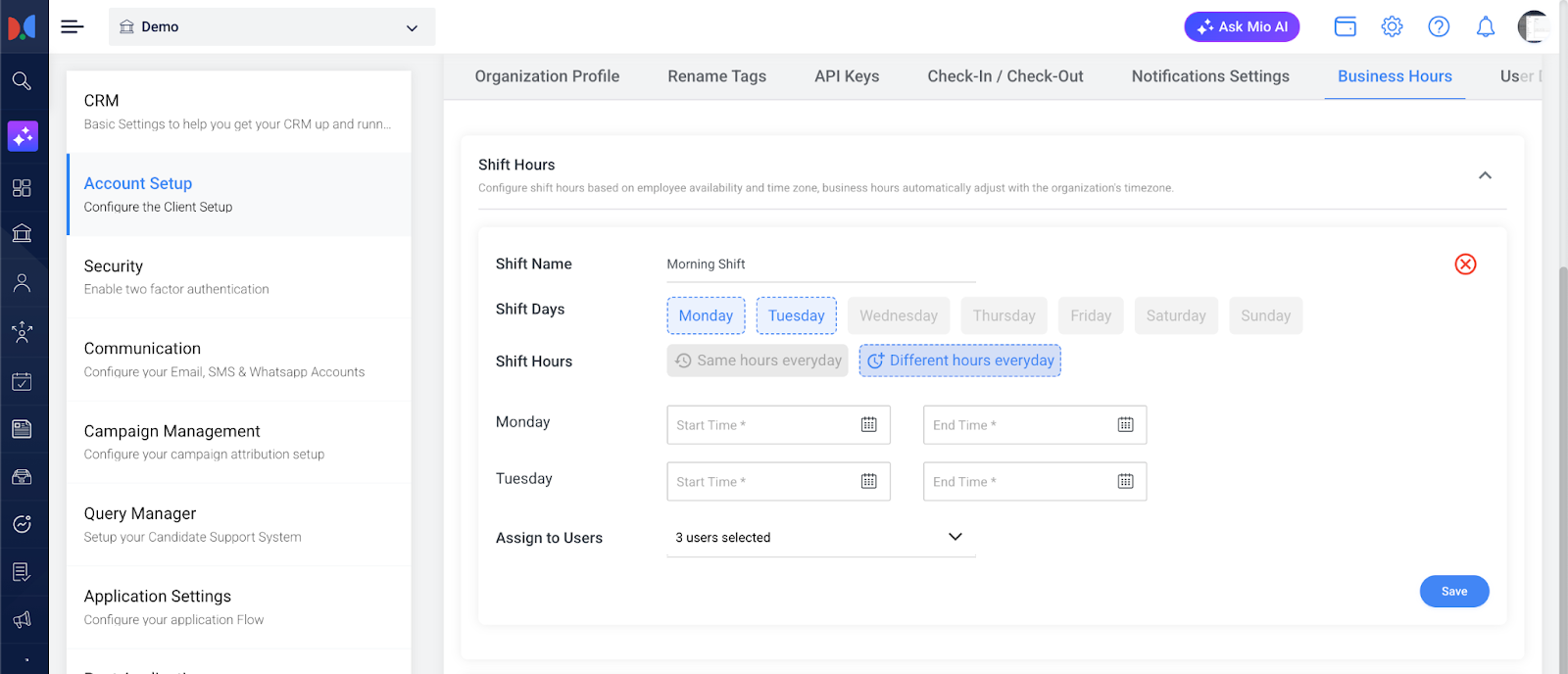Delete Morning Shift using red X icon
Screen dimensions: 1568x674
pyautogui.click(x=1465, y=265)
